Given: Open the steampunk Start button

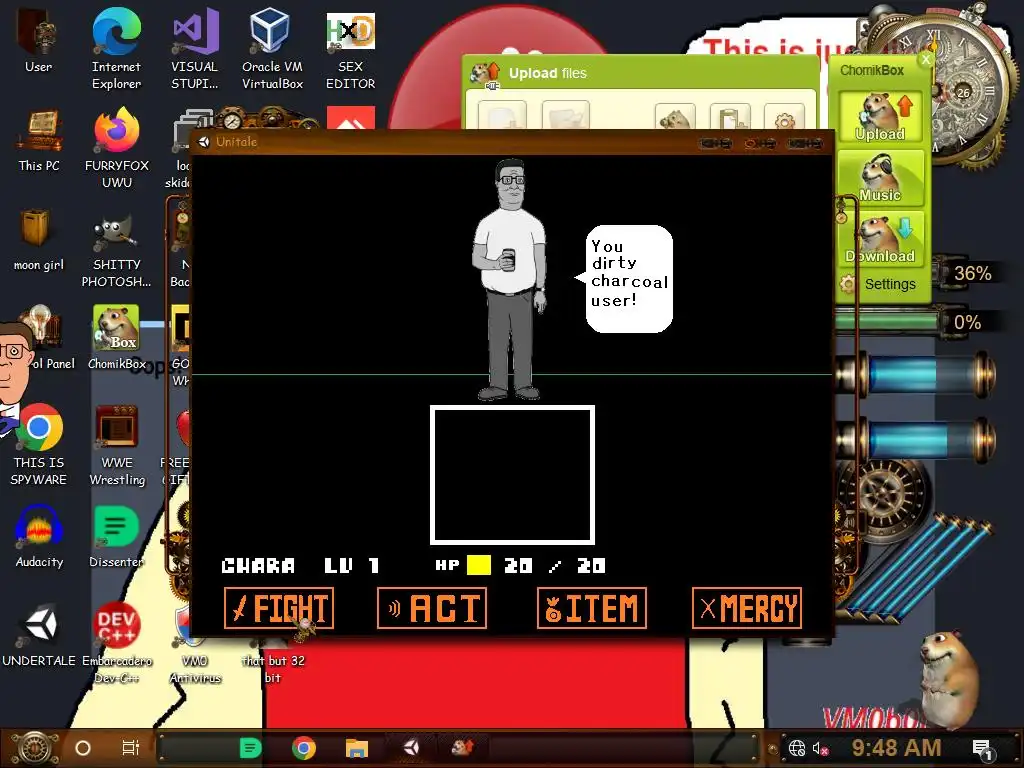Looking at the screenshot, I should point(35,748).
